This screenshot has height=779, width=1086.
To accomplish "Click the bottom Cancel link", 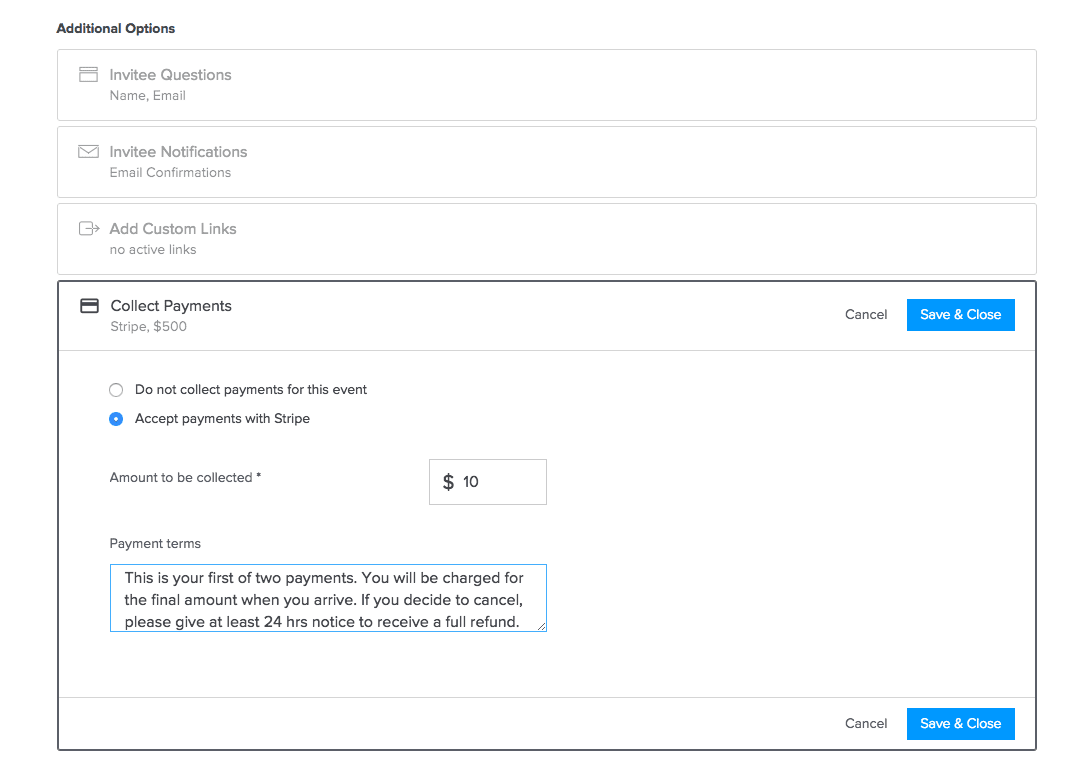I will (x=866, y=723).
